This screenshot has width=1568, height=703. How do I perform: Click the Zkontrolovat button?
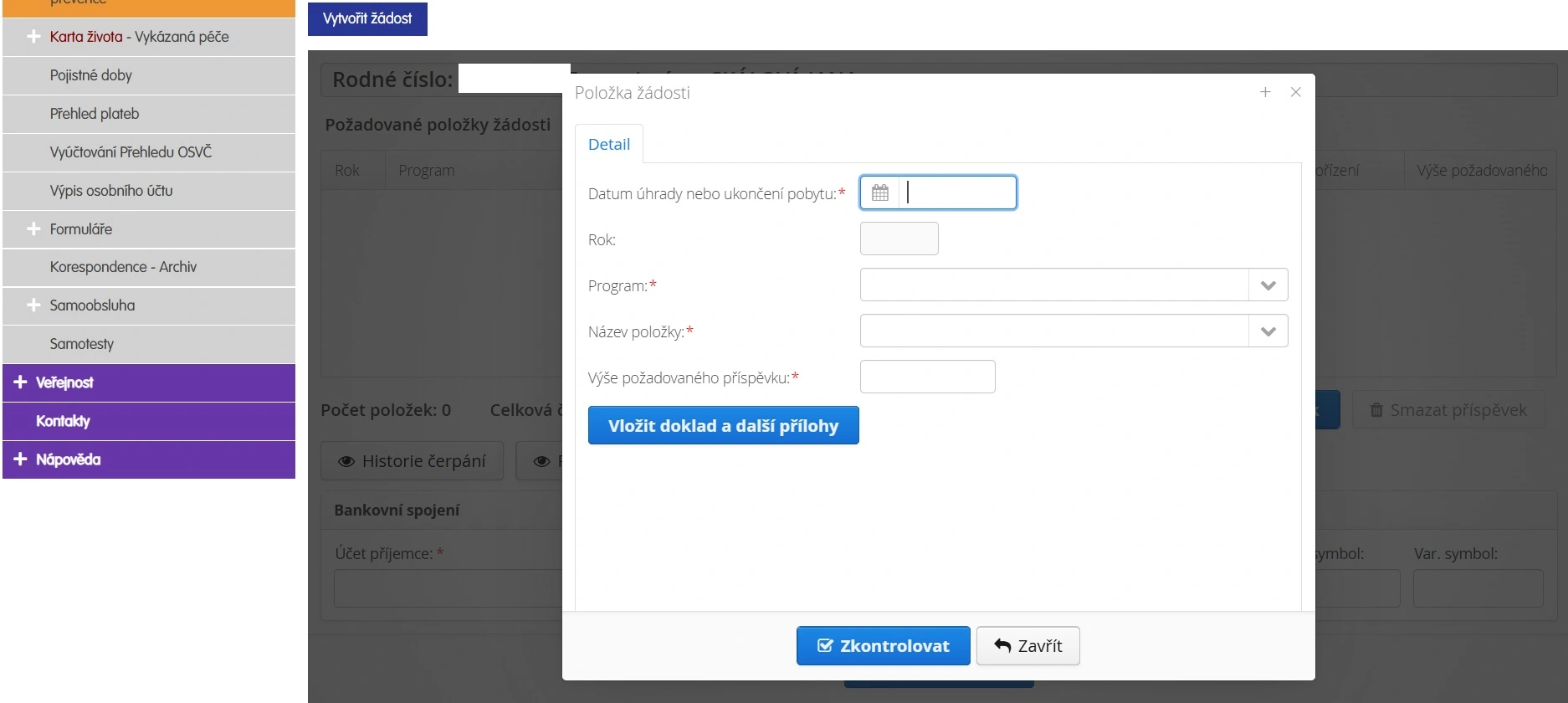[883, 646]
